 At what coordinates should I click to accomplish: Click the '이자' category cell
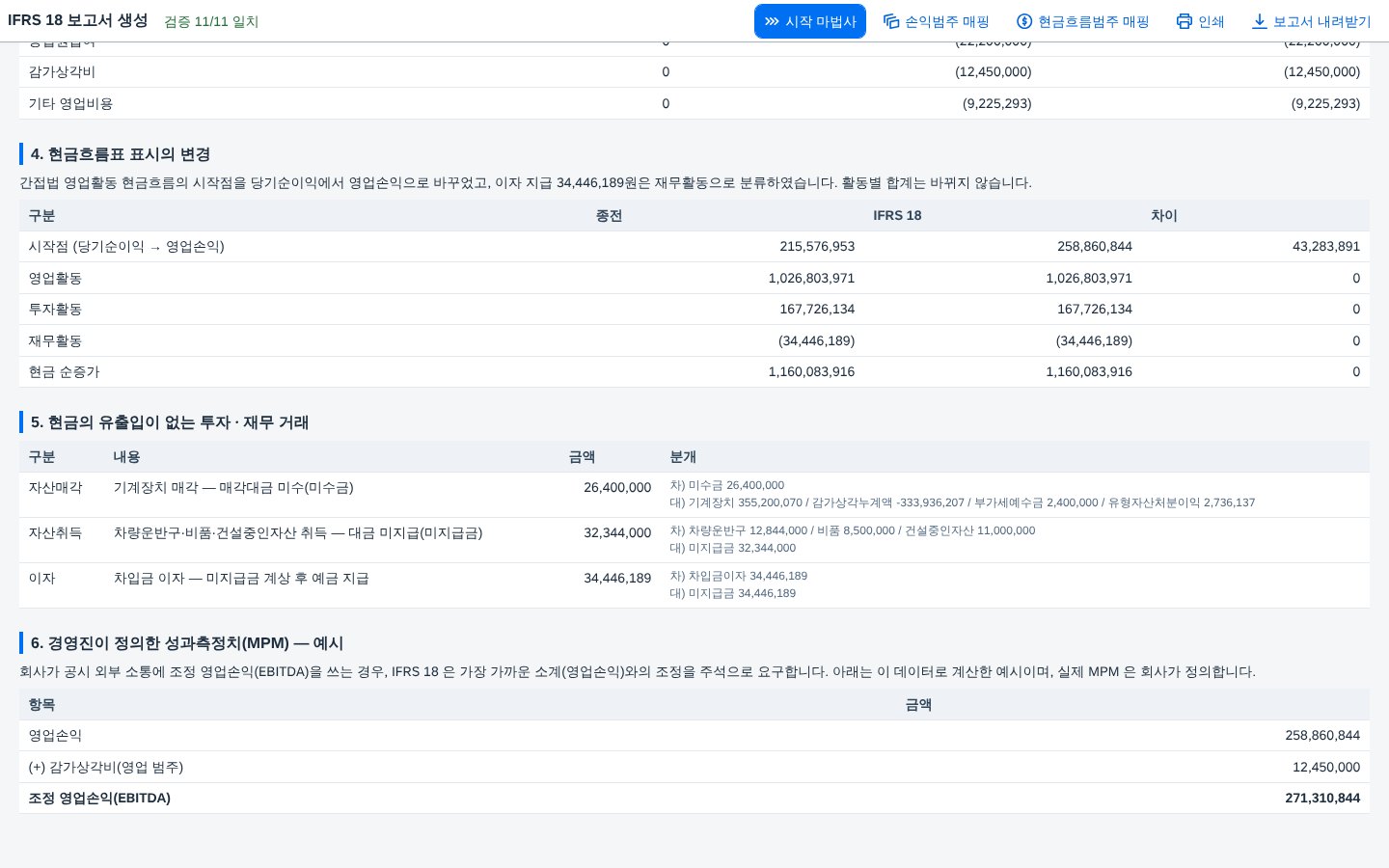click(41, 579)
